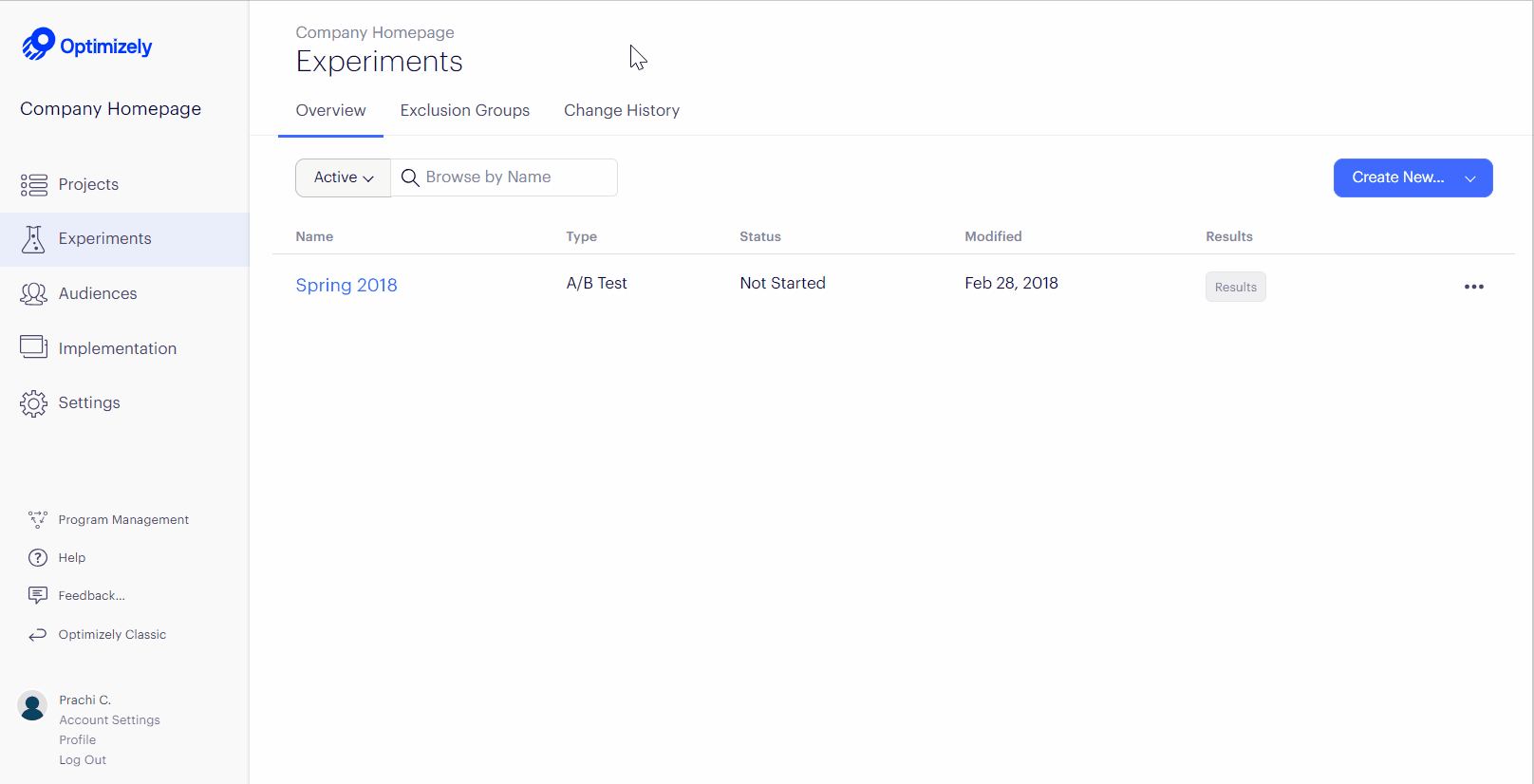Open Help in the sidebar
This screenshot has height=784, width=1534.
(x=72, y=558)
